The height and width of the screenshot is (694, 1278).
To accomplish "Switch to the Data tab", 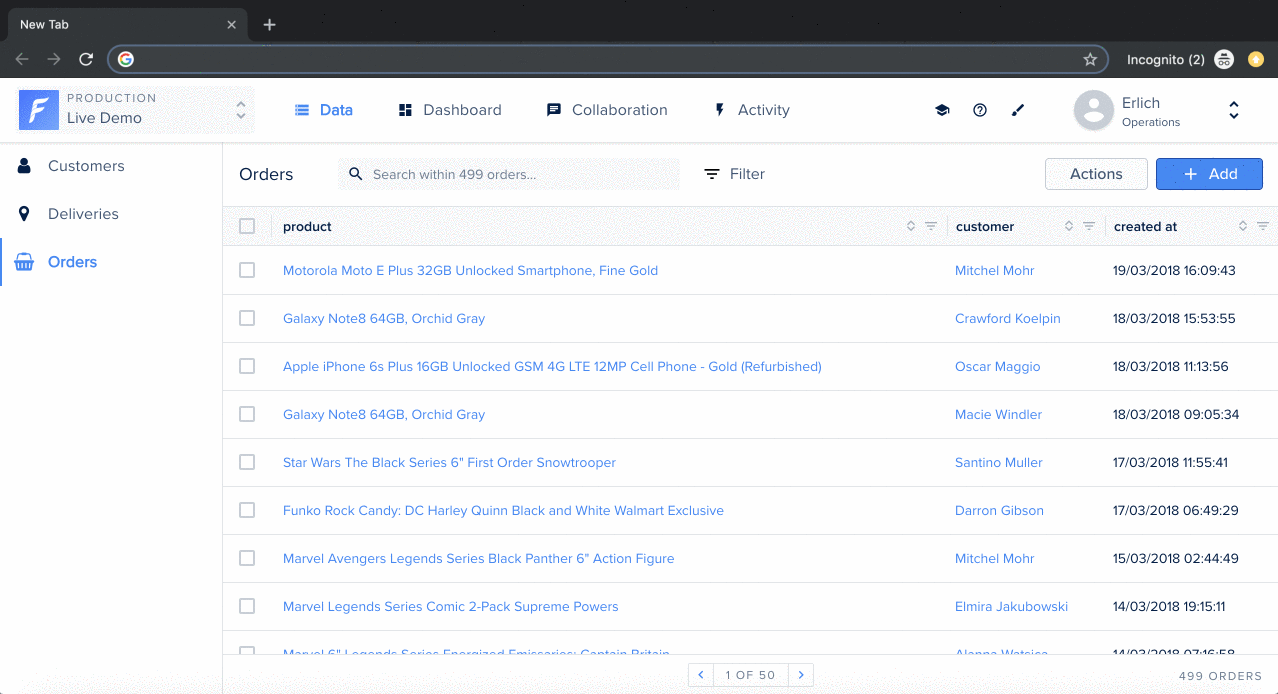I will click(x=324, y=110).
